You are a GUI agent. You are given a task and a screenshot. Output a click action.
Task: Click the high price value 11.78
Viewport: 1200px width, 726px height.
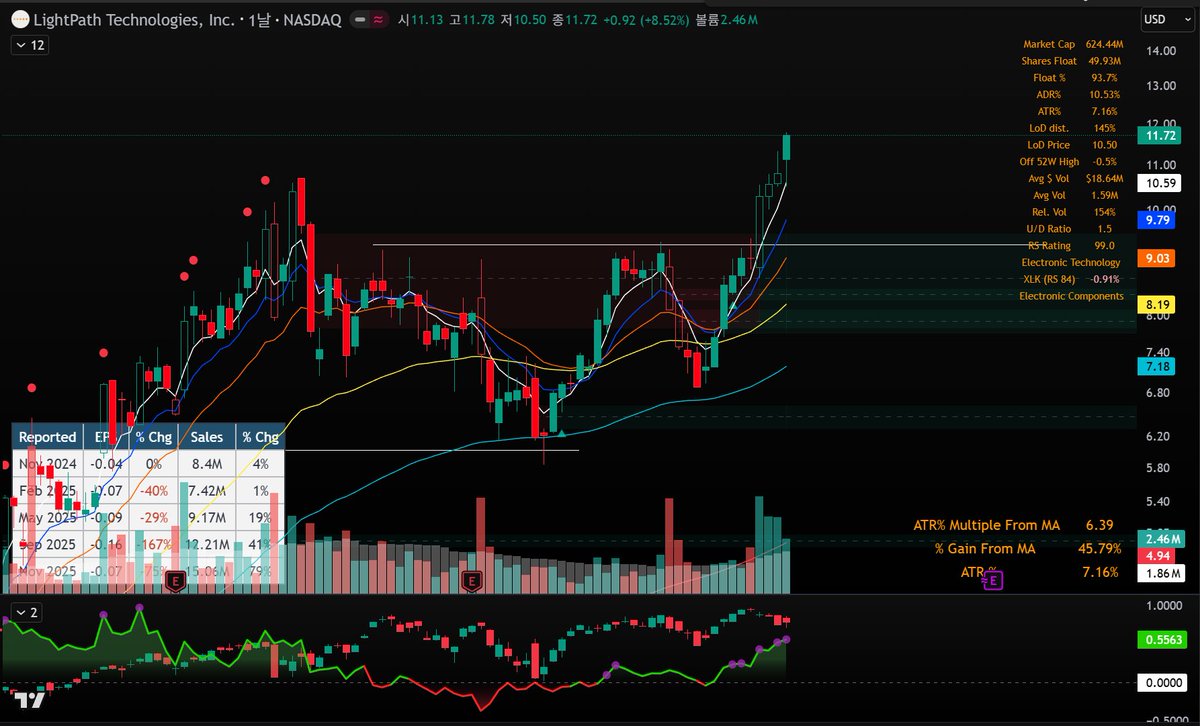[x=478, y=19]
